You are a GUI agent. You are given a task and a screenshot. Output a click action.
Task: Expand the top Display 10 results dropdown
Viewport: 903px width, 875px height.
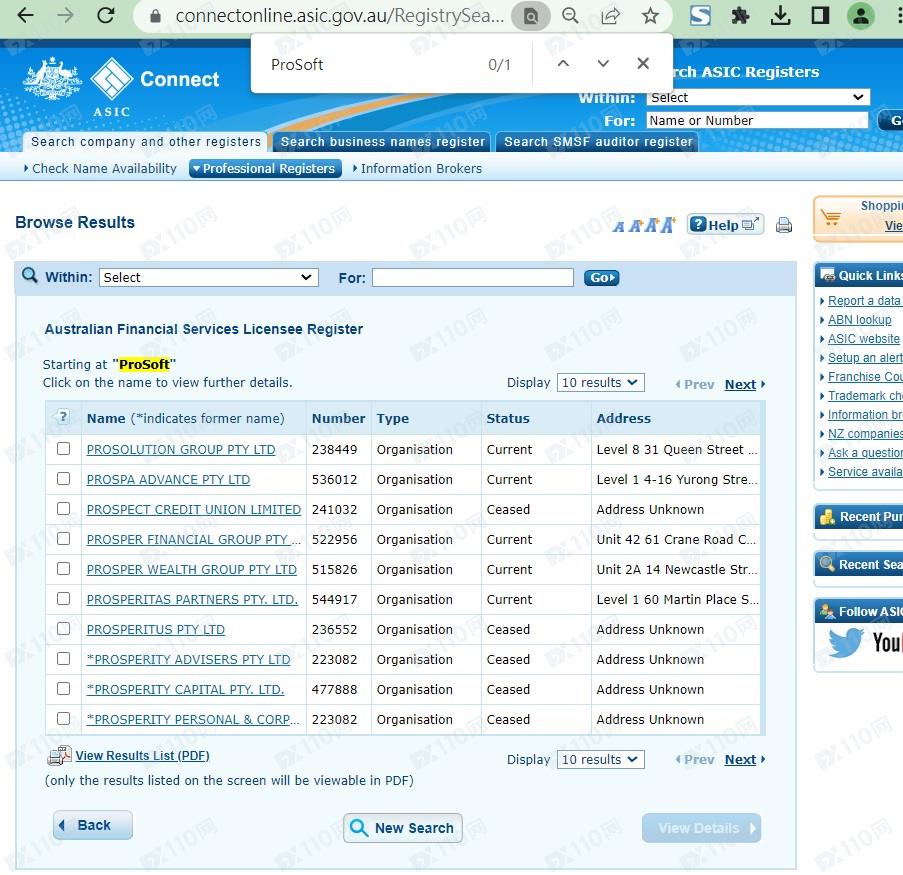point(600,383)
